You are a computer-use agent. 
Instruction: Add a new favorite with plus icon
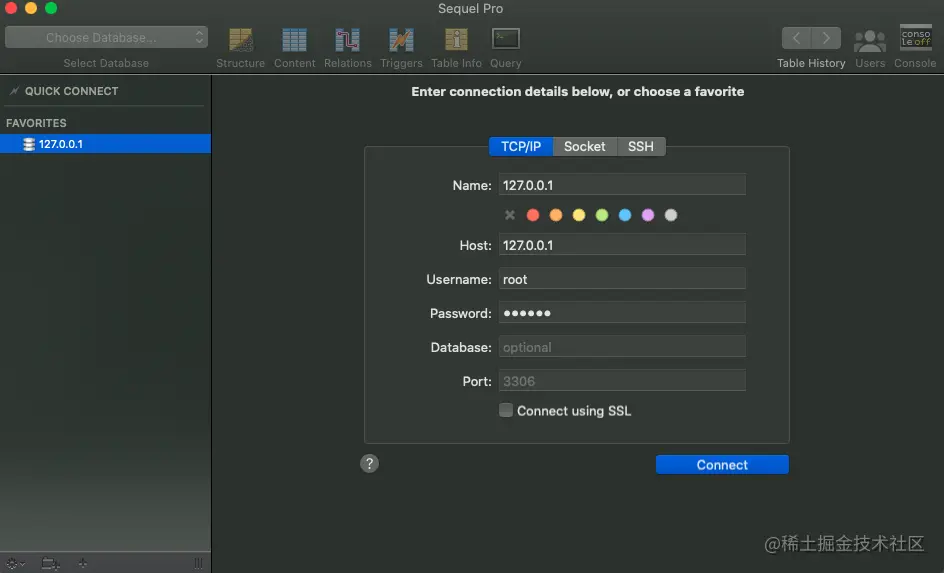82,563
